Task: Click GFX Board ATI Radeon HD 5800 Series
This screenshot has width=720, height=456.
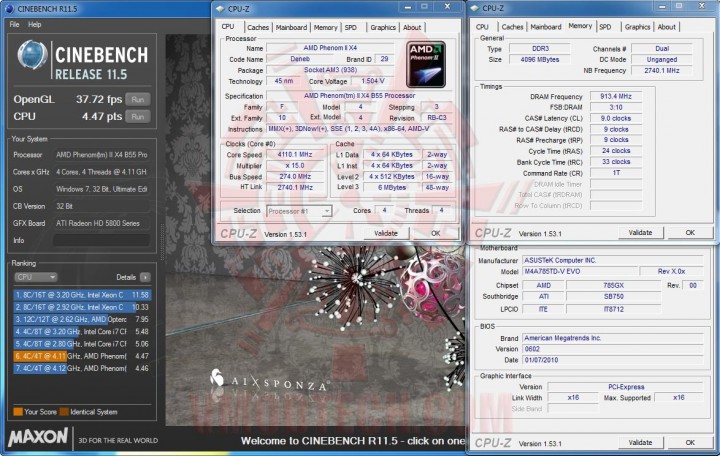Action: pos(101,223)
